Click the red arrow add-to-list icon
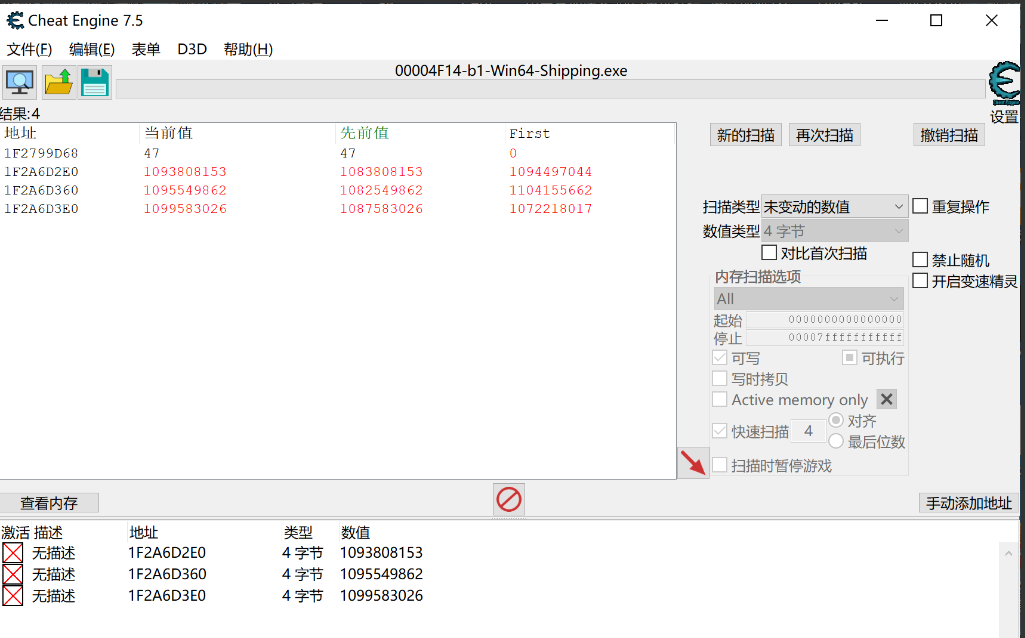The width and height of the screenshot is (1025, 638). point(692,462)
